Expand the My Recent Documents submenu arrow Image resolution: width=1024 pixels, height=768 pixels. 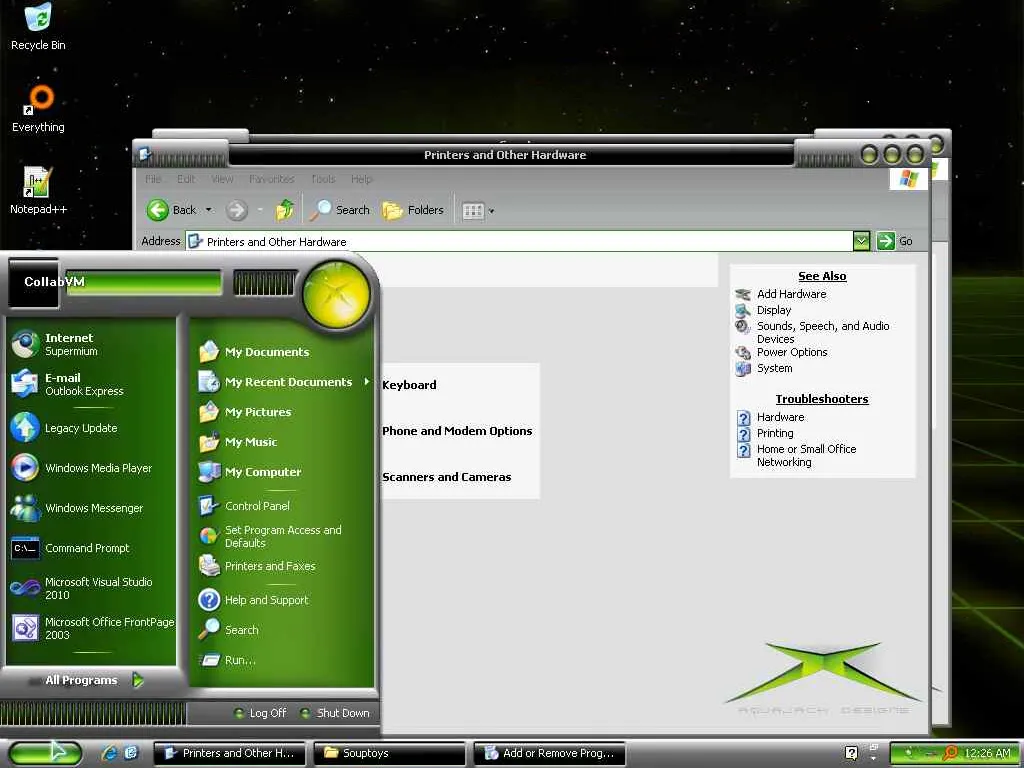click(366, 381)
